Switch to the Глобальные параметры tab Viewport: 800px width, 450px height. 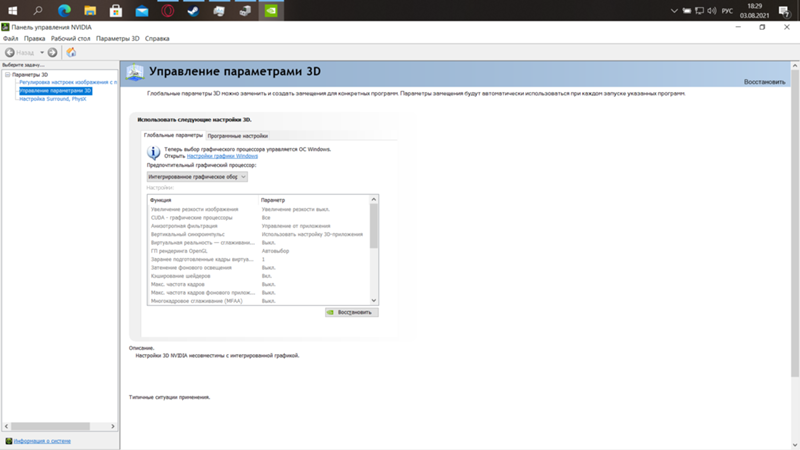[x=173, y=135]
